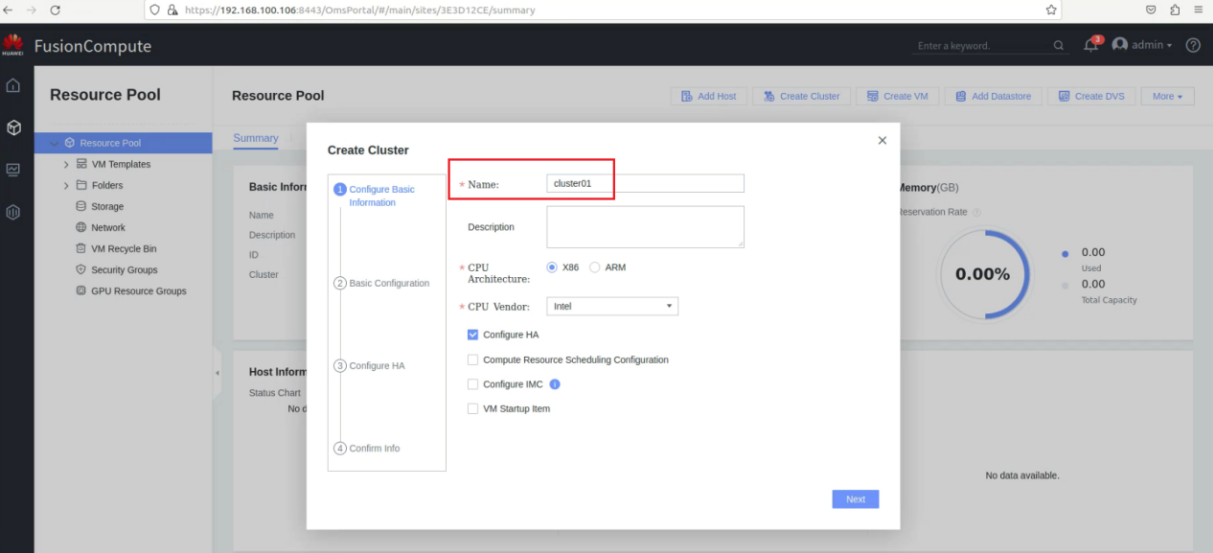Switch to the Summary tab
The width and height of the screenshot is (1213, 553).
256,138
